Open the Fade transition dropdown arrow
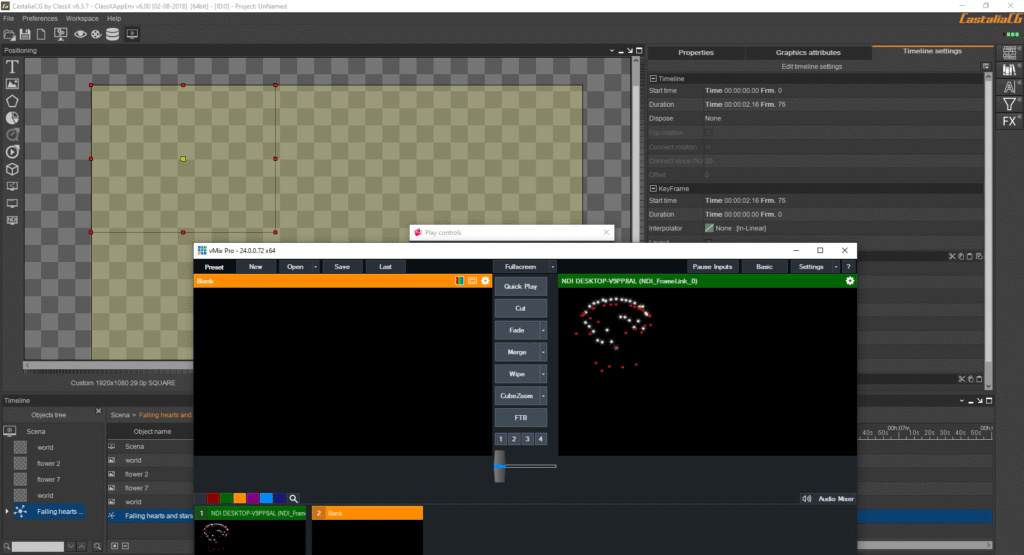 pos(543,330)
